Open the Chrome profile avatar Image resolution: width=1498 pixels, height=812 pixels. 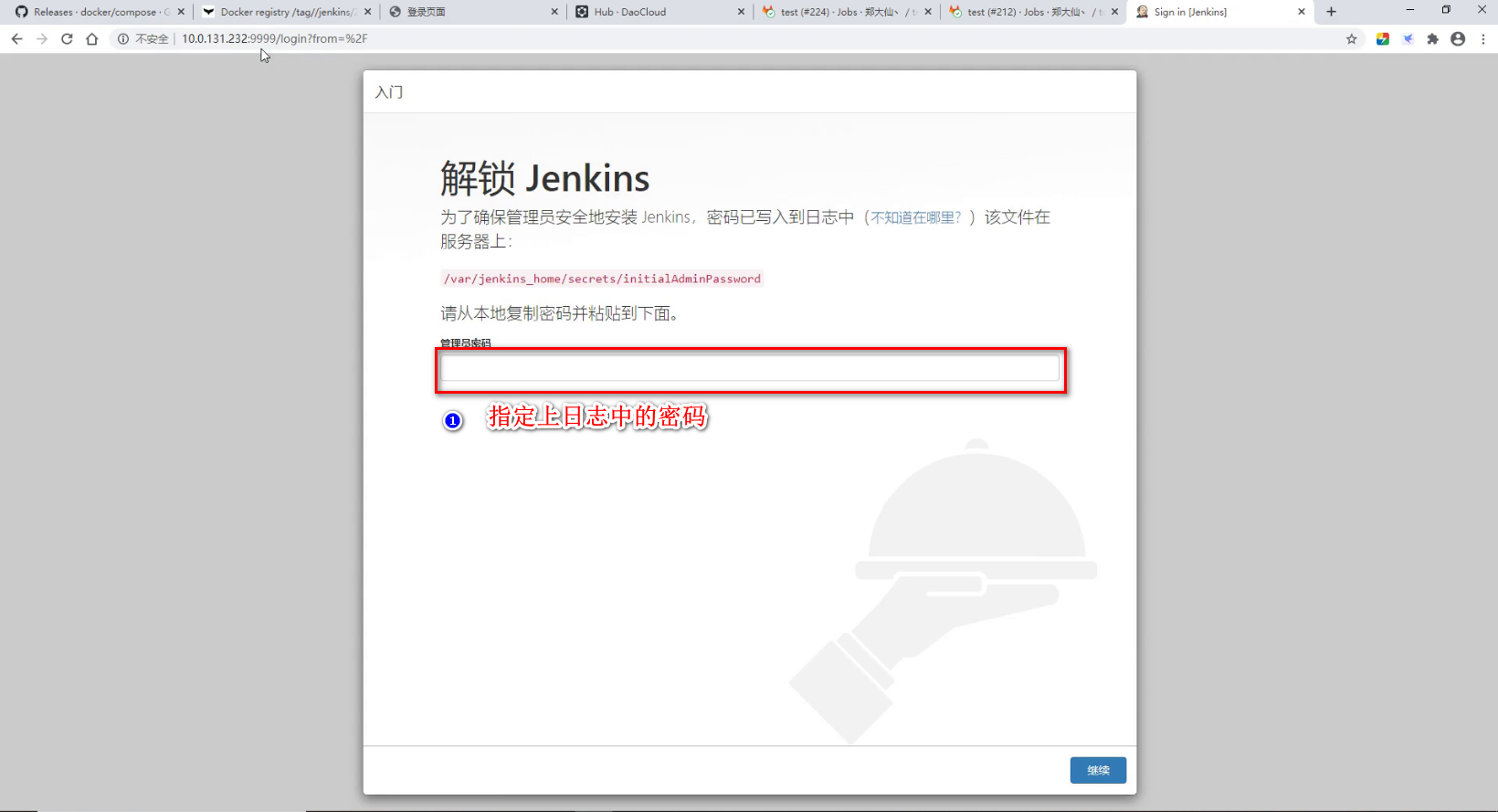tap(1458, 39)
